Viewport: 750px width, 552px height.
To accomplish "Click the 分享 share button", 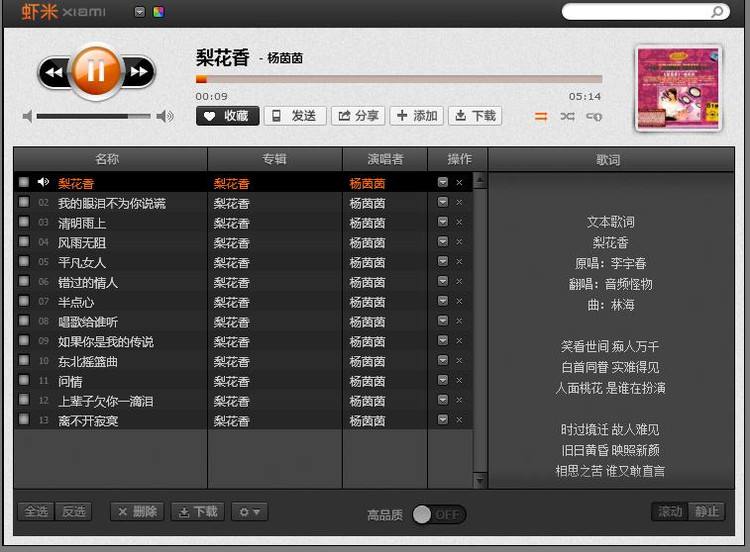I will (x=358, y=116).
